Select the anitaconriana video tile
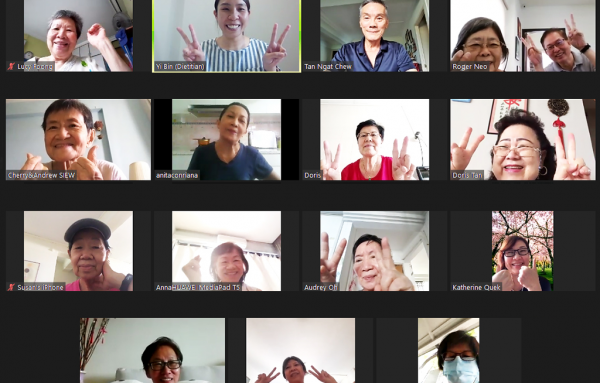Screen dimensions: 600x383 click(x=227, y=139)
